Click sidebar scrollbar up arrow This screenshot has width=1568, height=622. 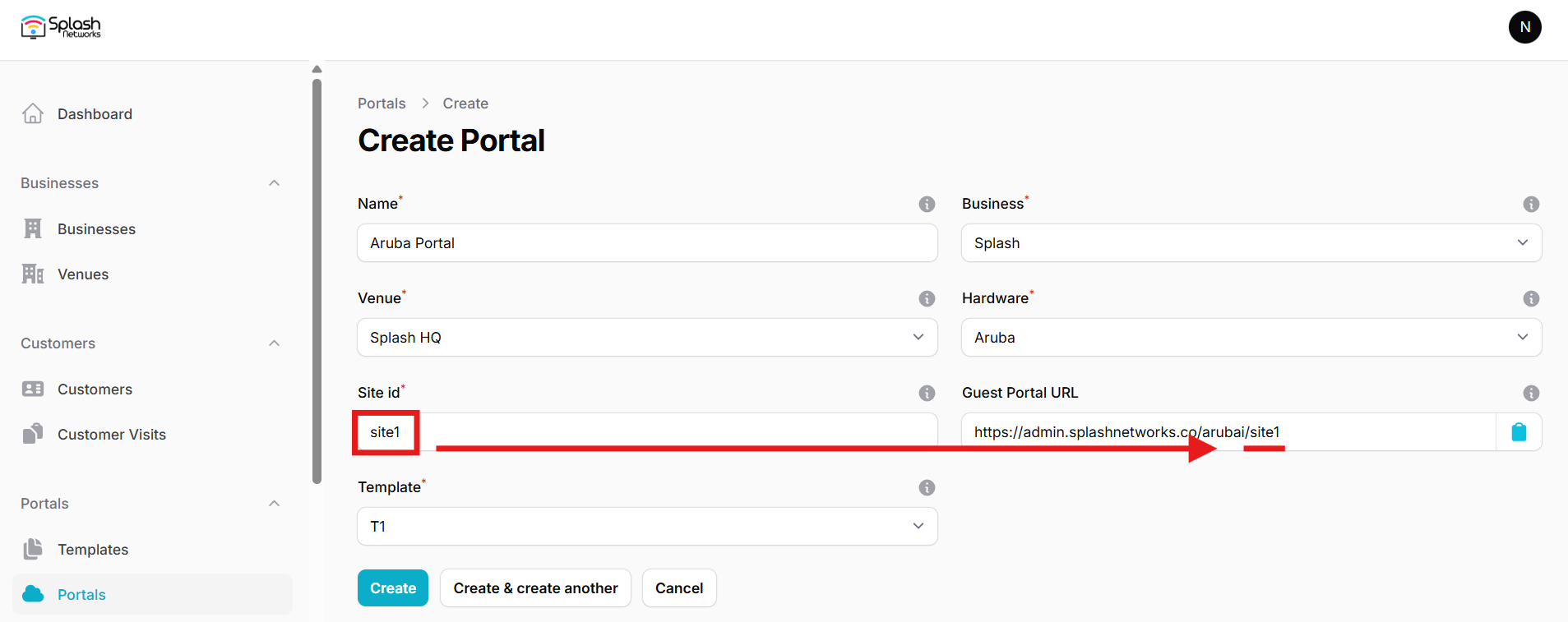click(x=317, y=69)
